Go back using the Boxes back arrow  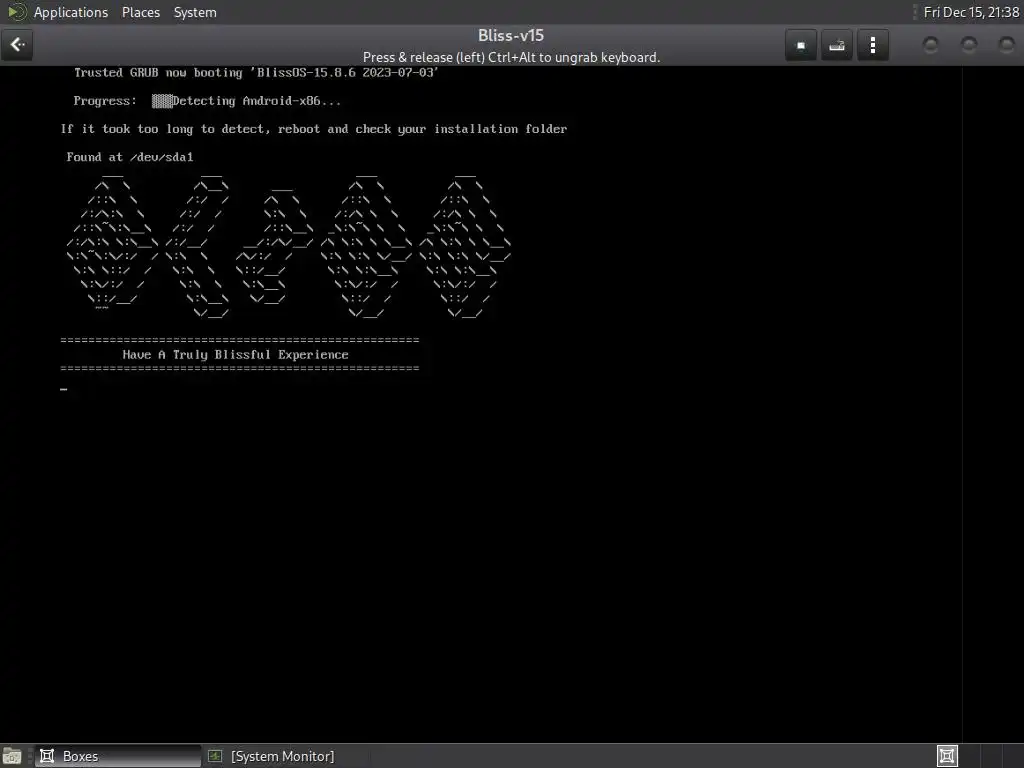(x=17, y=45)
